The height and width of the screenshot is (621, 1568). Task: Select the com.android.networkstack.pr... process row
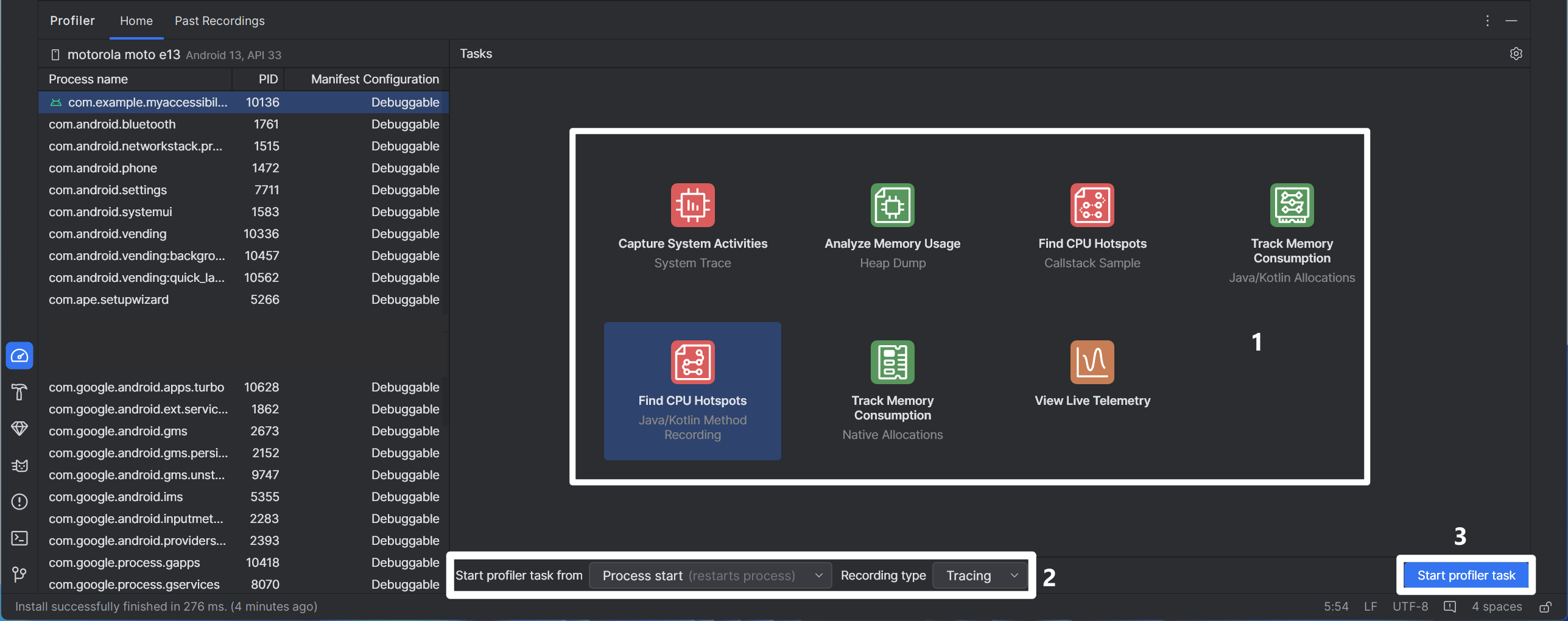click(x=244, y=146)
